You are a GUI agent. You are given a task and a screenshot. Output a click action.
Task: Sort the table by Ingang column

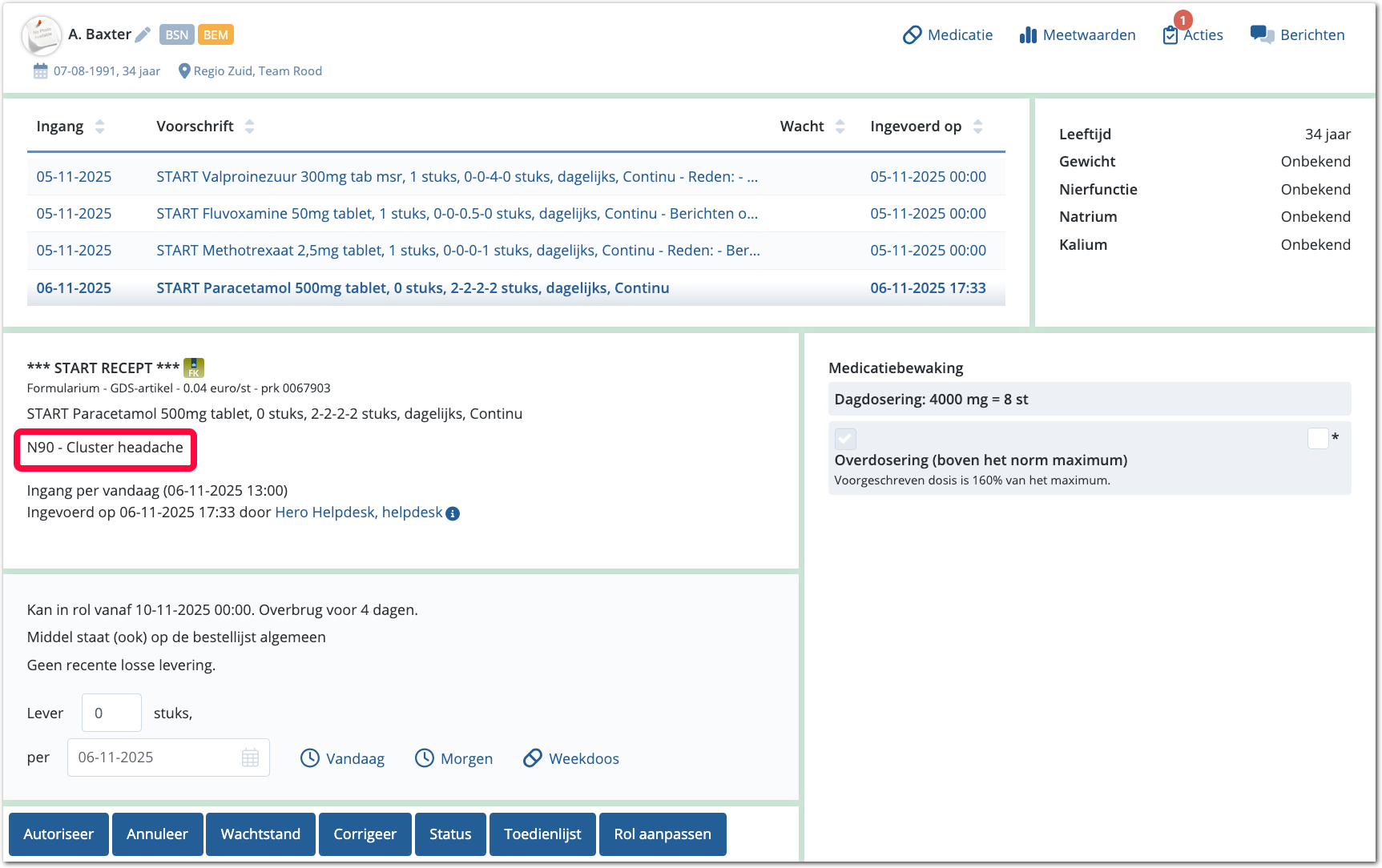pyautogui.click(x=99, y=127)
